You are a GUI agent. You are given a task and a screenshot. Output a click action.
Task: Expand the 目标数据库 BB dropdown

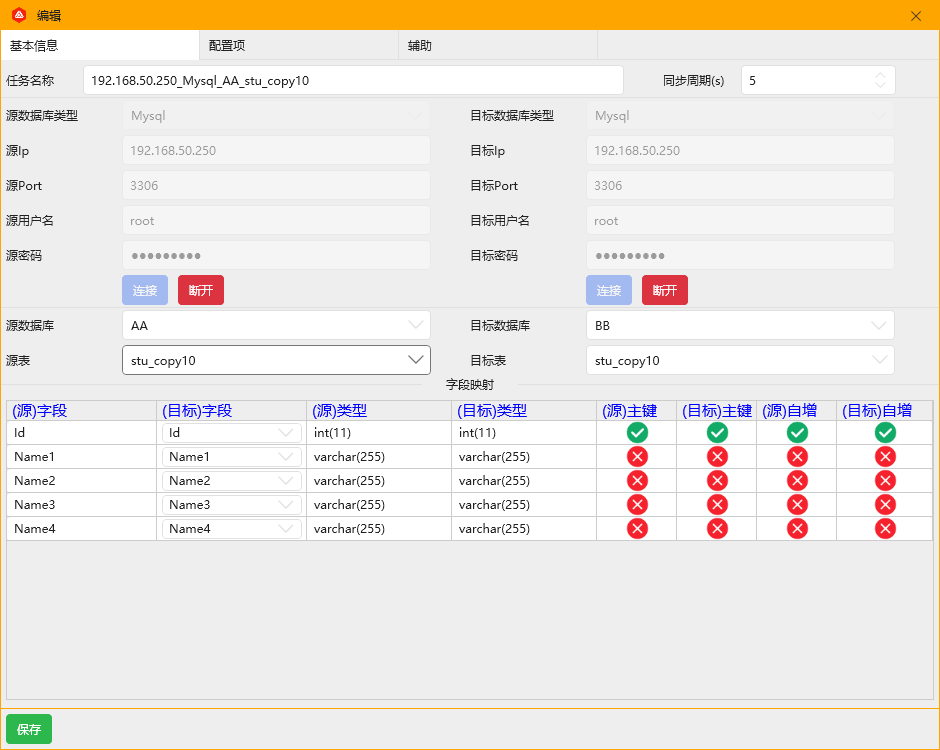740,326
